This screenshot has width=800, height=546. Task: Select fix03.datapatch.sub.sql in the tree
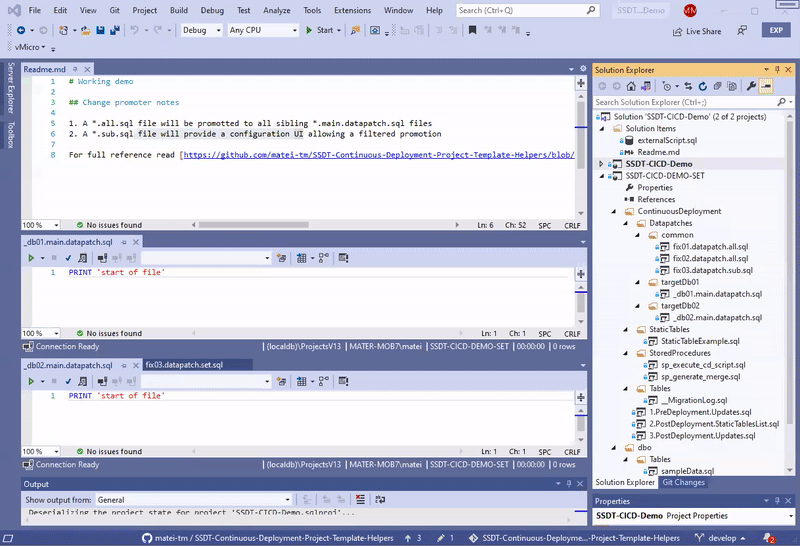(x=712, y=270)
